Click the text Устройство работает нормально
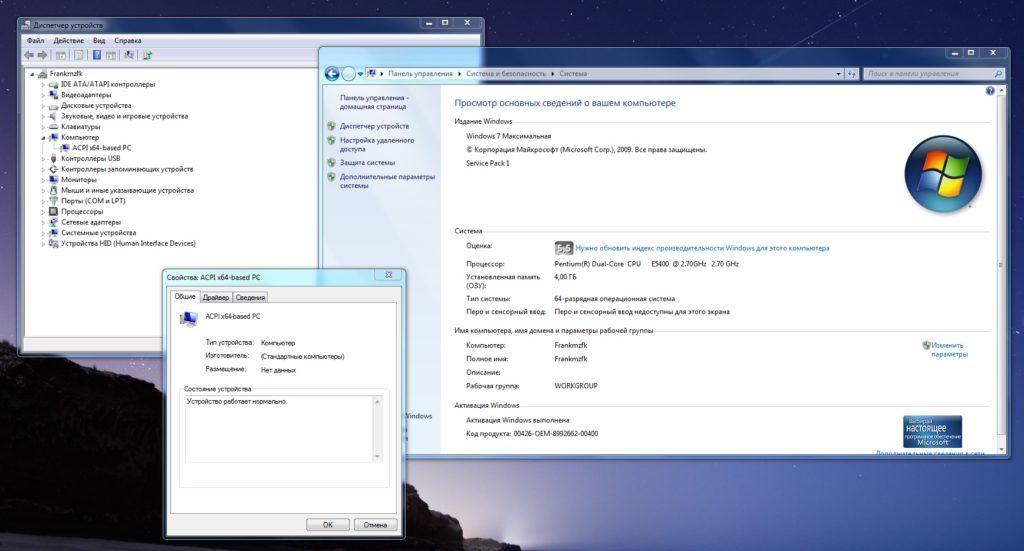Image resolution: width=1024 pixels, height=551 pixels. (236, 401)
